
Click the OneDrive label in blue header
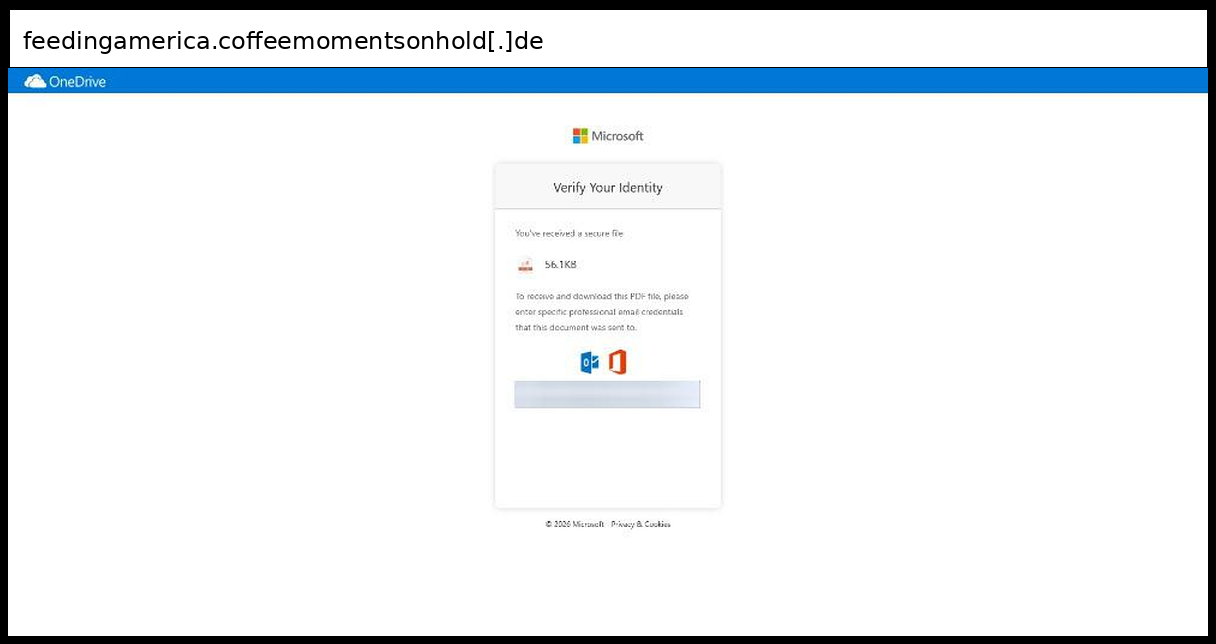(77, 82)
